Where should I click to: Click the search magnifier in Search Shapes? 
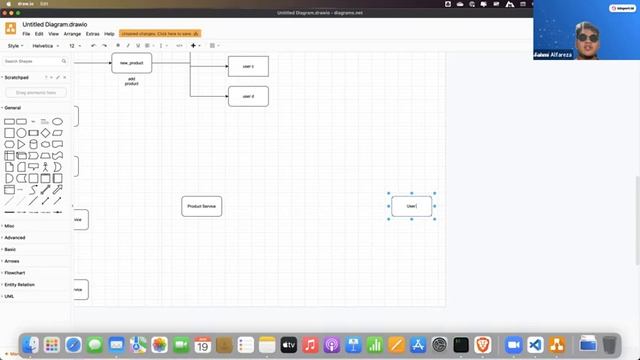tap(64, 61)
